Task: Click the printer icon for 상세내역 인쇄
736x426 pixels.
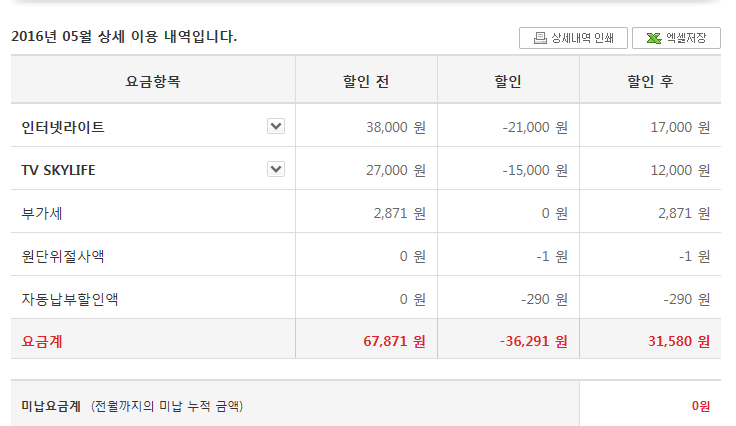Action: [540, 39]
